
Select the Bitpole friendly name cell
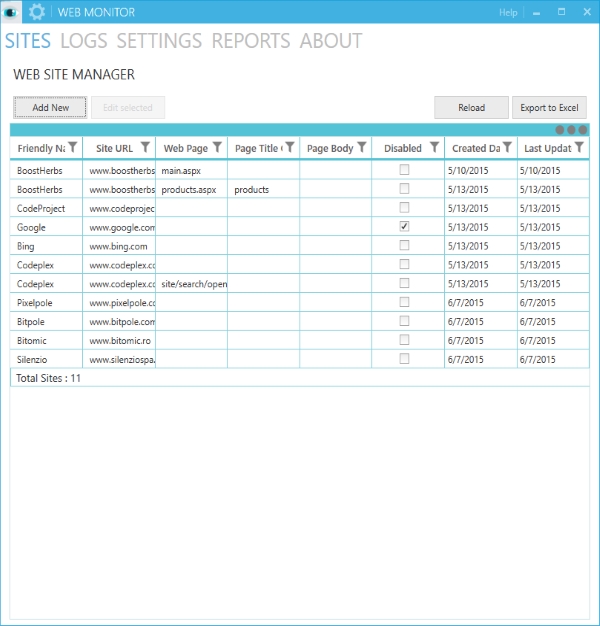coord(46,321)
